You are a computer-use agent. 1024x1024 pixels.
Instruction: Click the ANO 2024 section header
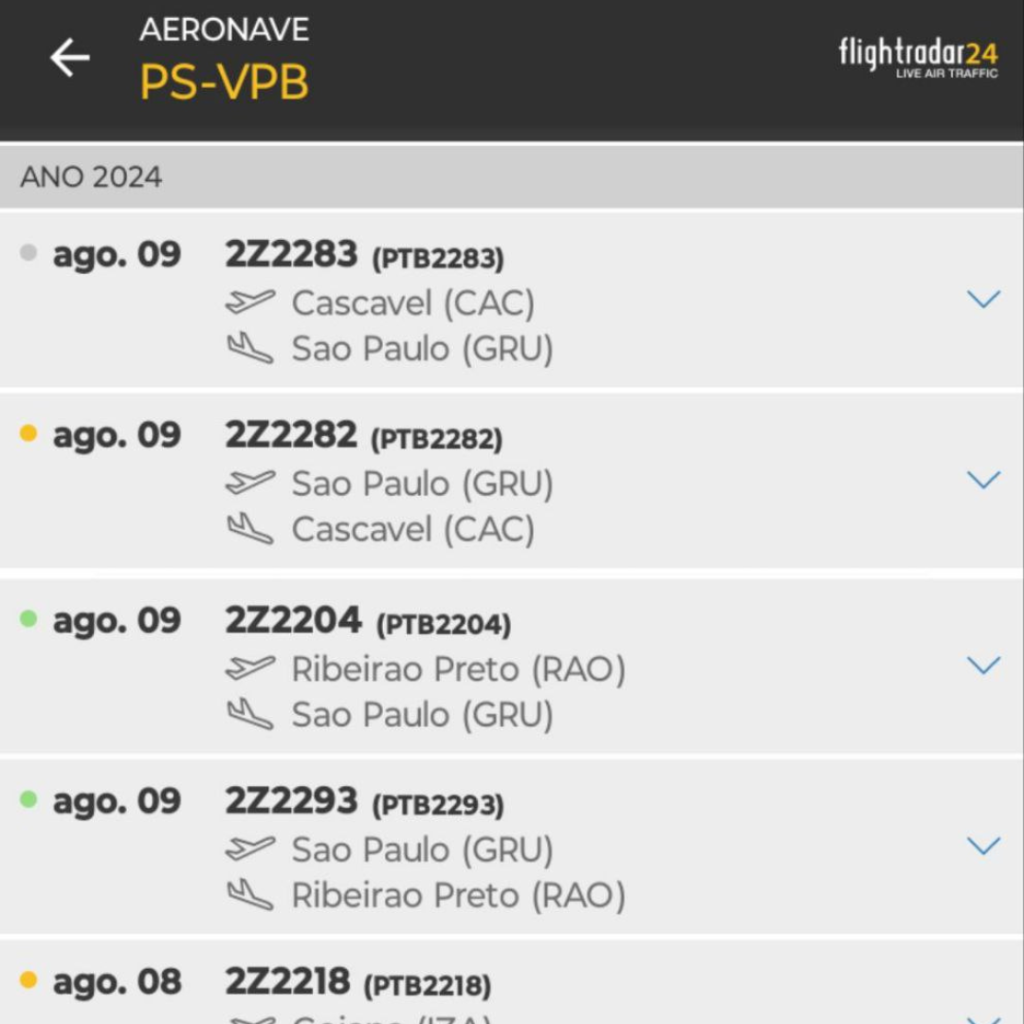pyautogui.click(x=91, y=177)
